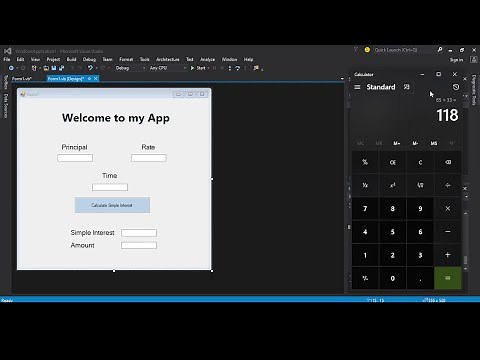
Task: Click the account settings icon beside Sign in
Action: click(x=473, y=60)
